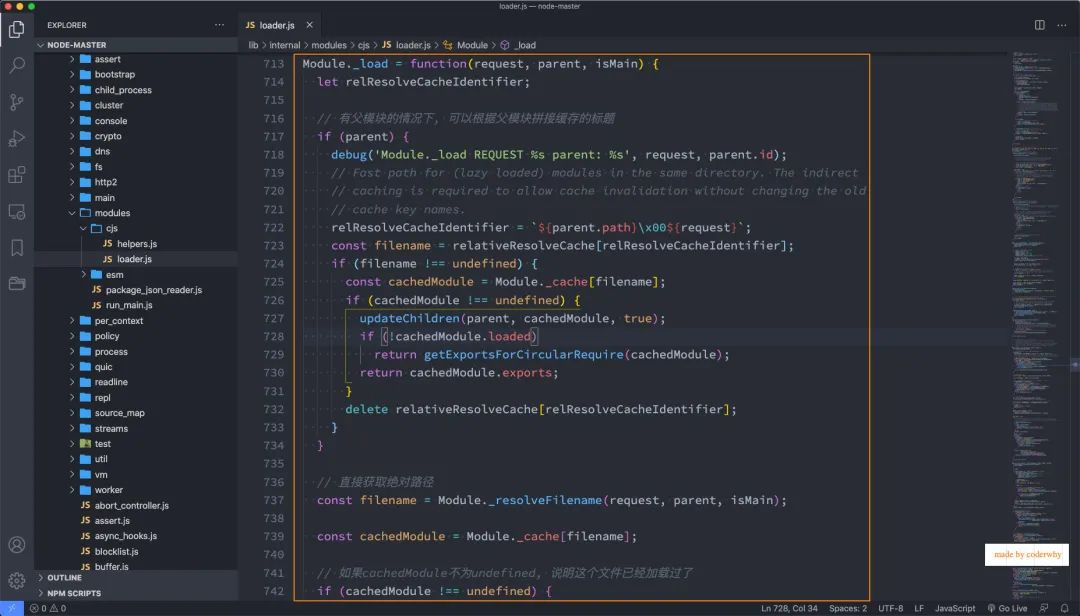Open Explorer views and more actions ellipsis
The width and height of the screenshot is (1080, 616).
pyautogui.click(x=219, y=25)
